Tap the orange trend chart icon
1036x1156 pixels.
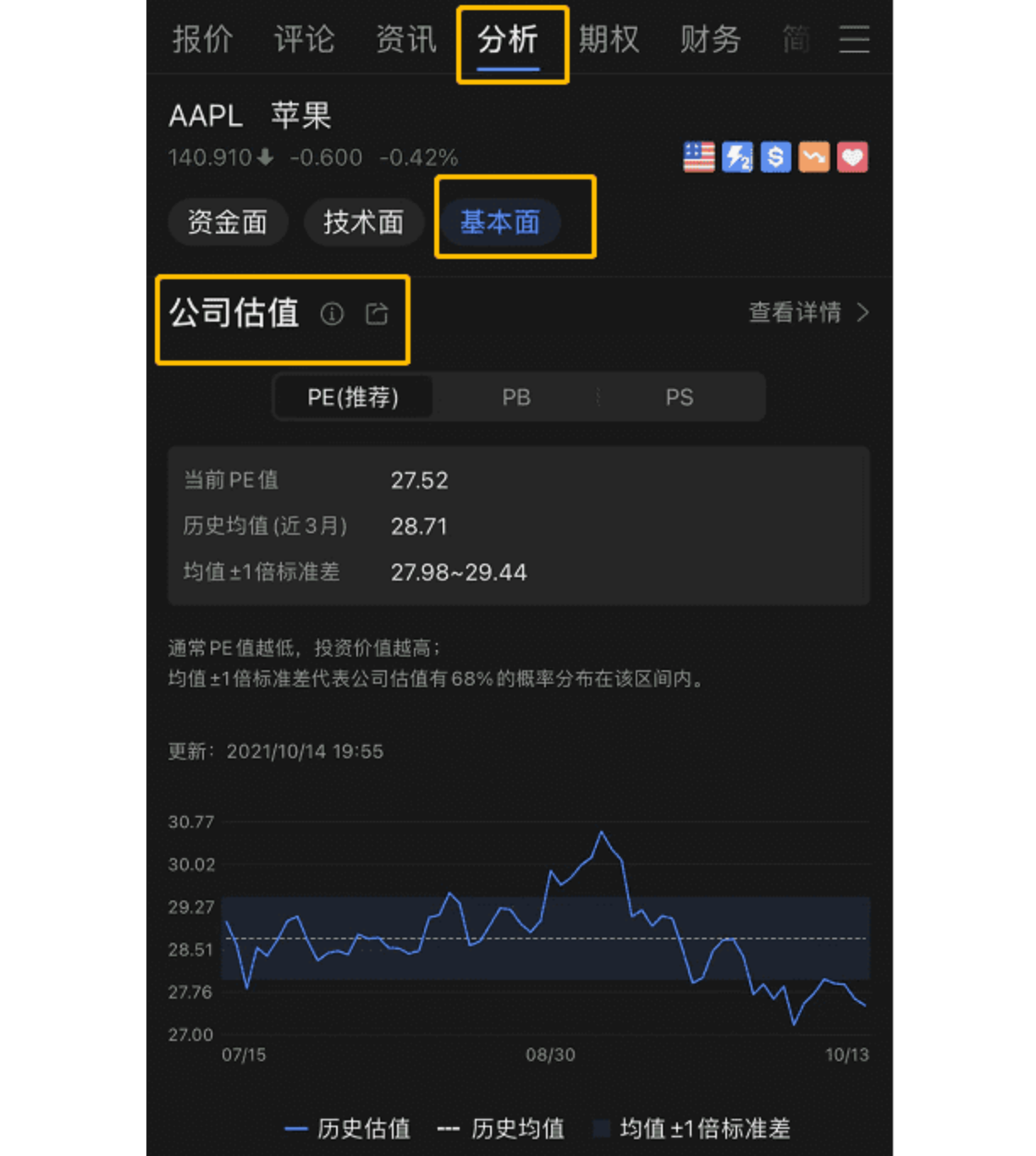(x=814, y=157)
